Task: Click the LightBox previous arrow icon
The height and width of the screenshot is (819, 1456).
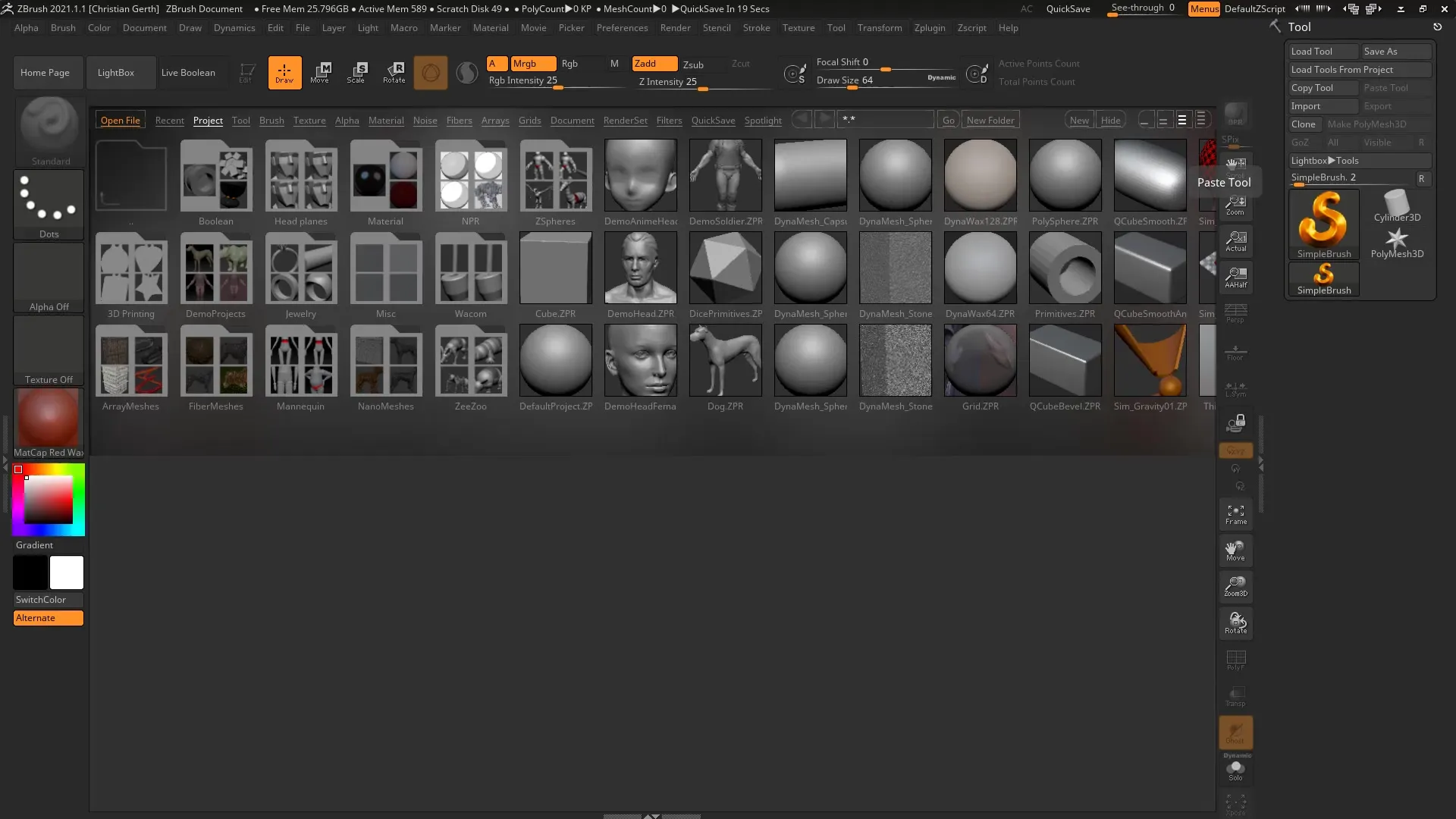Action: 802,120
